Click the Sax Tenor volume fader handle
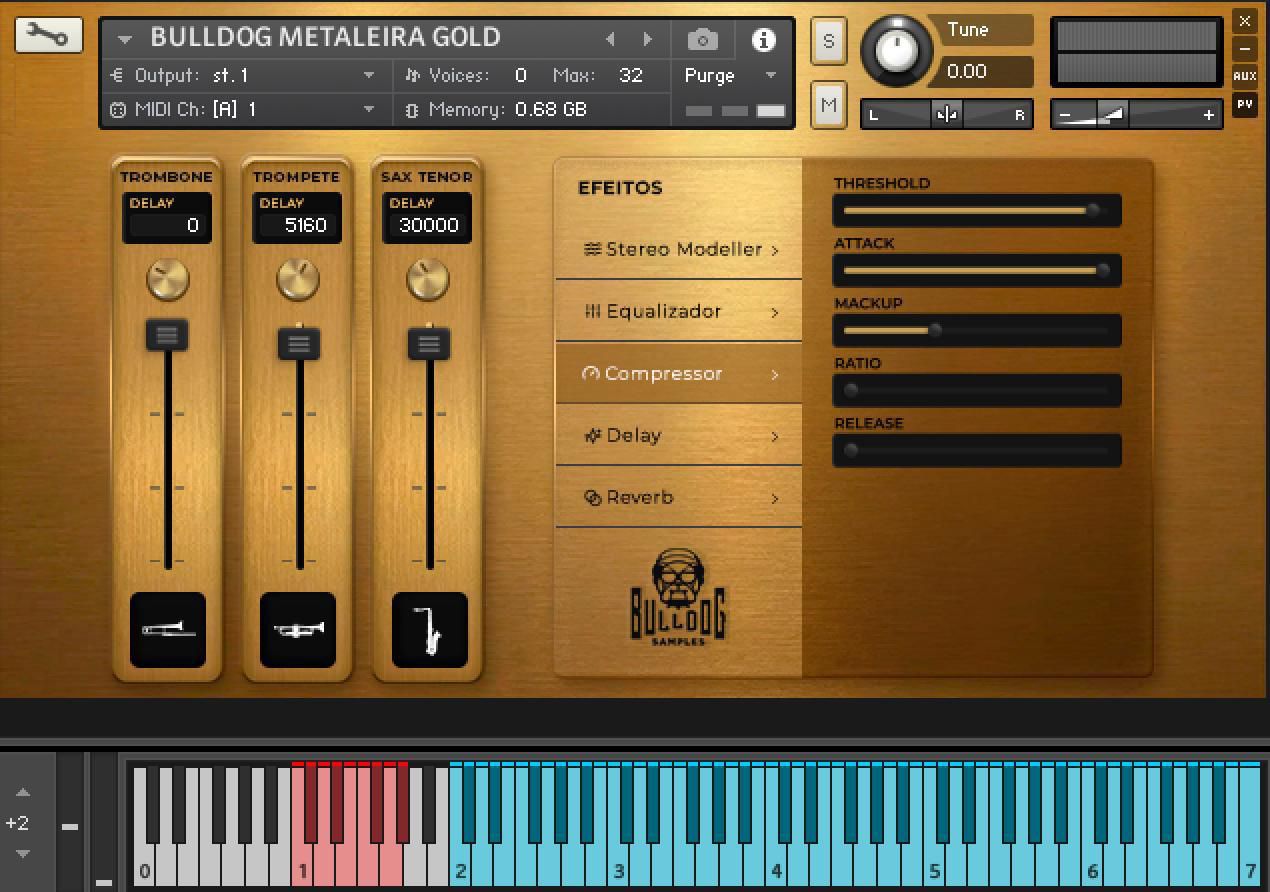Image resolution: width=1270 pixels, height=892 pixels. pyautogui.click(x=429, y=344)
